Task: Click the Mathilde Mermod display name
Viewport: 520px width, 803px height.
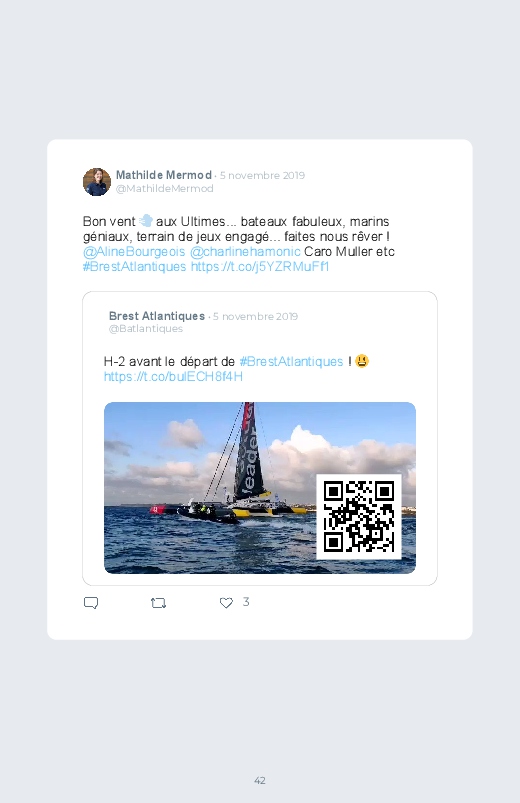Action: (164, 175)
